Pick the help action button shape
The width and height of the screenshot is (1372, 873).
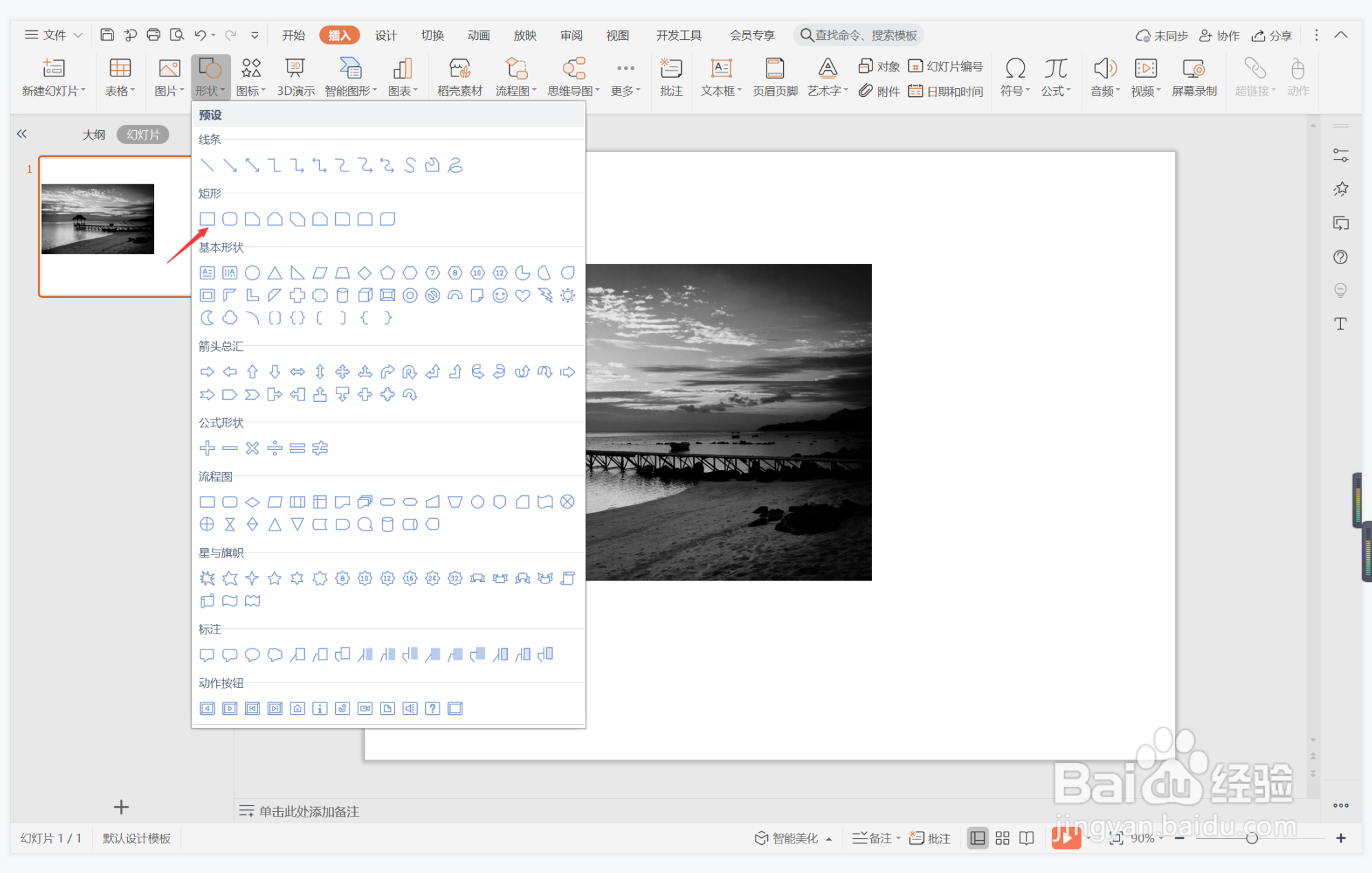[x=433, y=709]
